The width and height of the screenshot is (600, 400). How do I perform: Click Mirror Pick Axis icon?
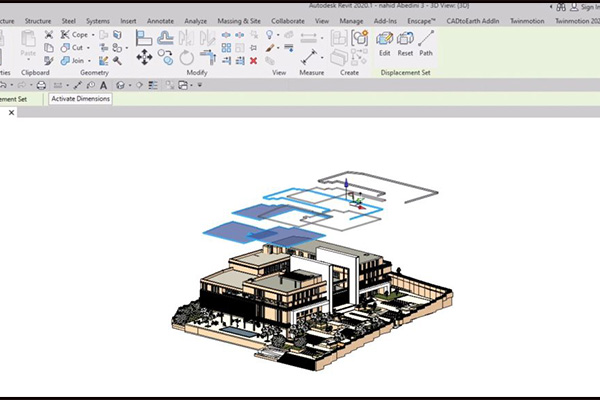click(187, 38)
